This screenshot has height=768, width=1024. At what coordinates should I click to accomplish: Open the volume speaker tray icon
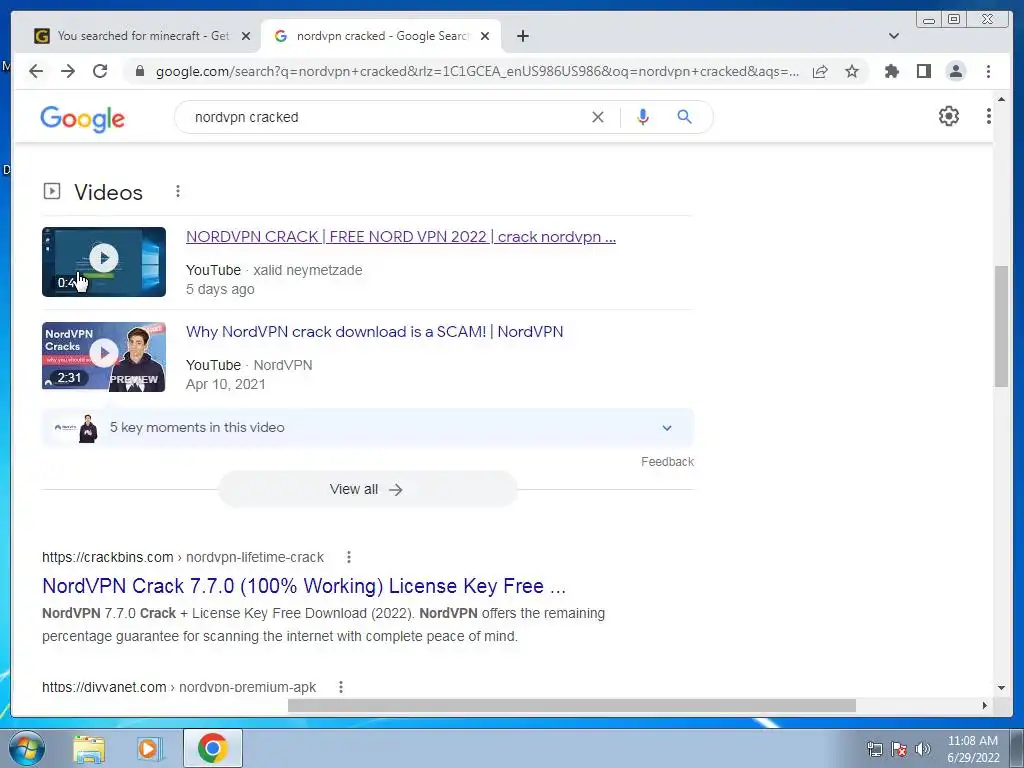point(923,749)
